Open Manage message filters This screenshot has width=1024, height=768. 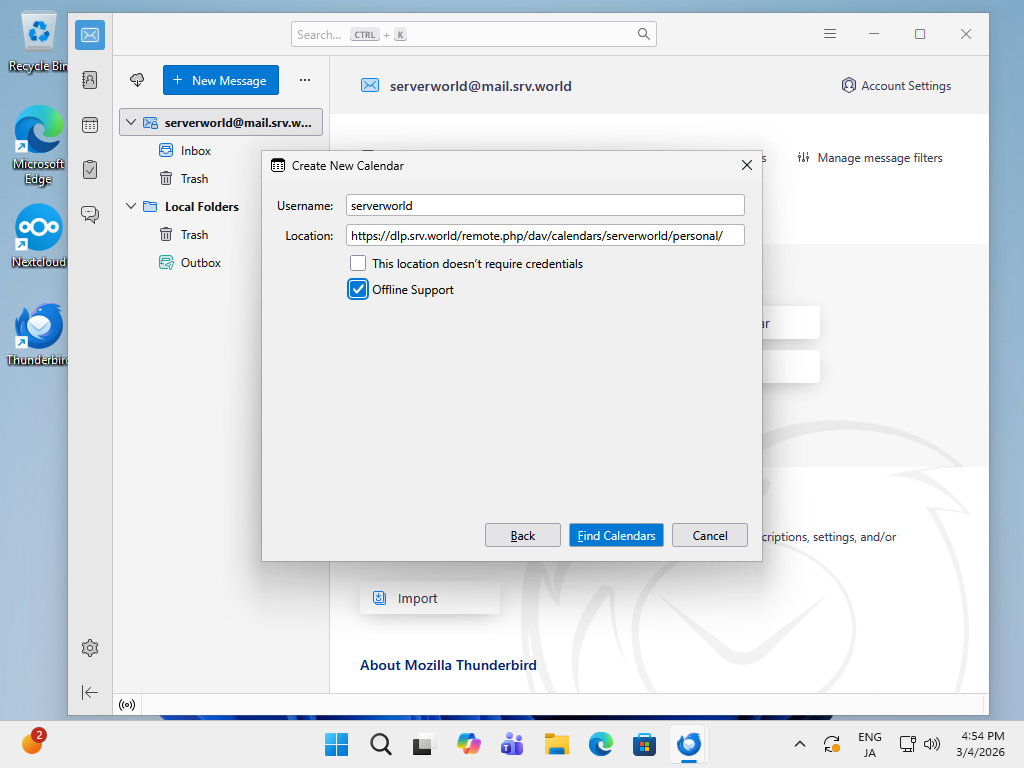point(870,157)
